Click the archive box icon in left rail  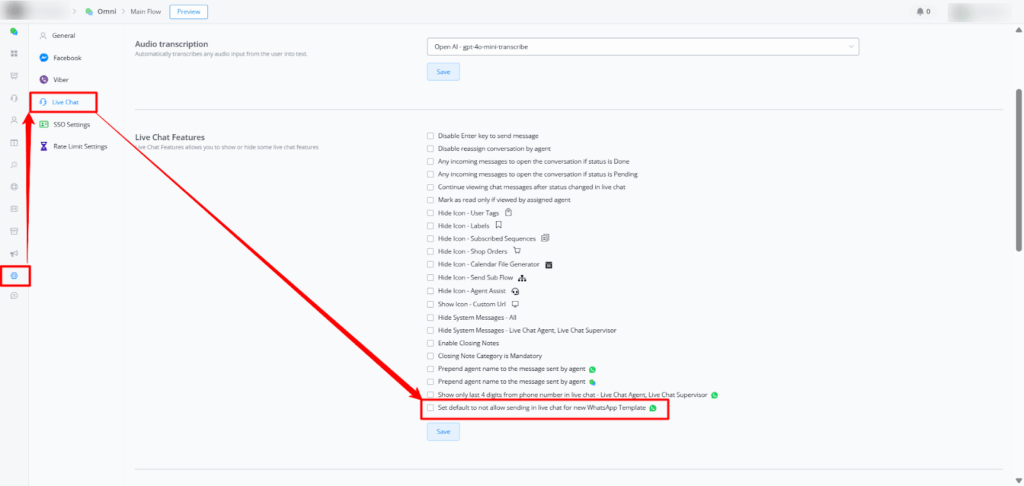14,231
